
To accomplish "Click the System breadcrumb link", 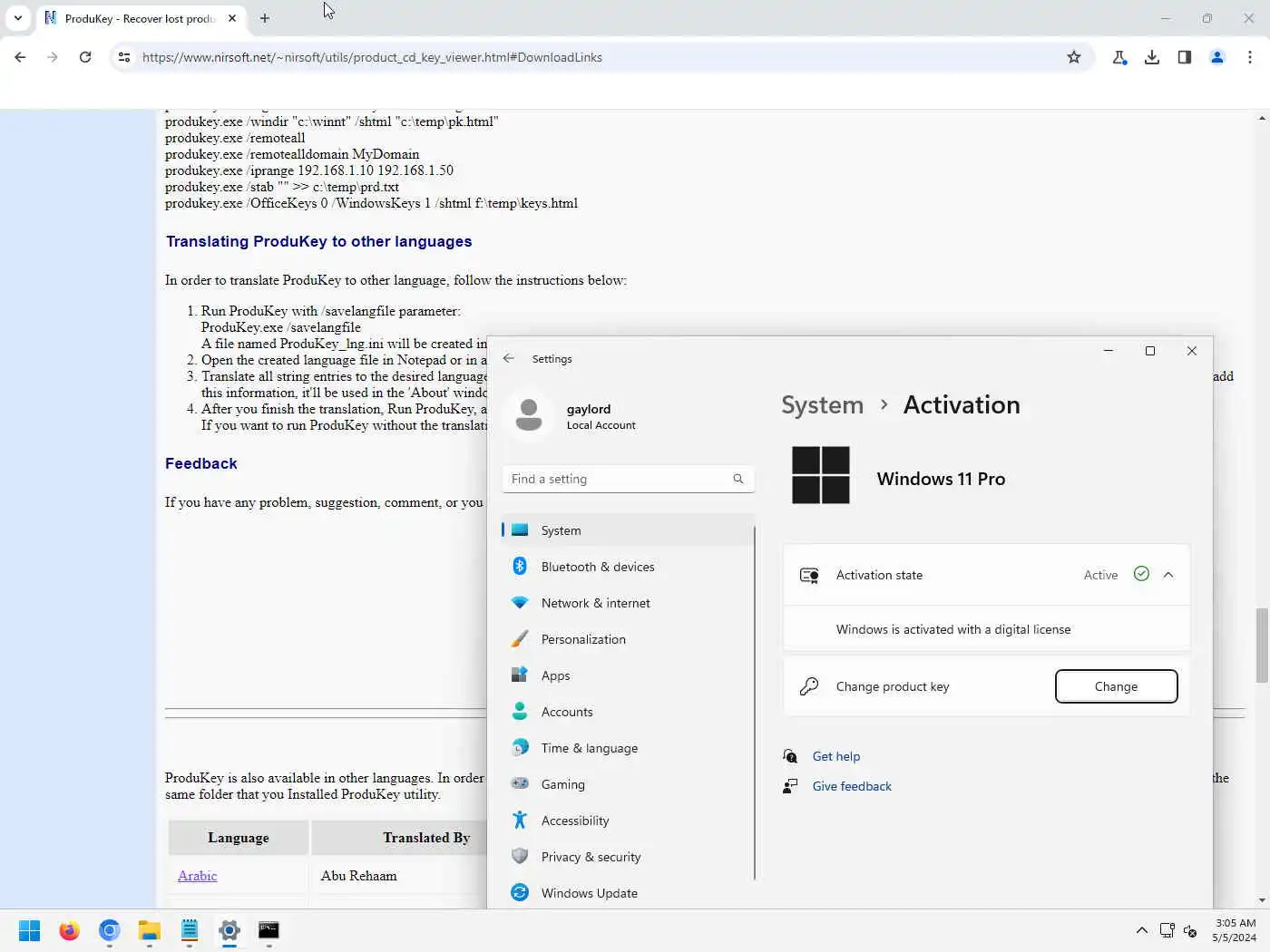I will (822, 405).
